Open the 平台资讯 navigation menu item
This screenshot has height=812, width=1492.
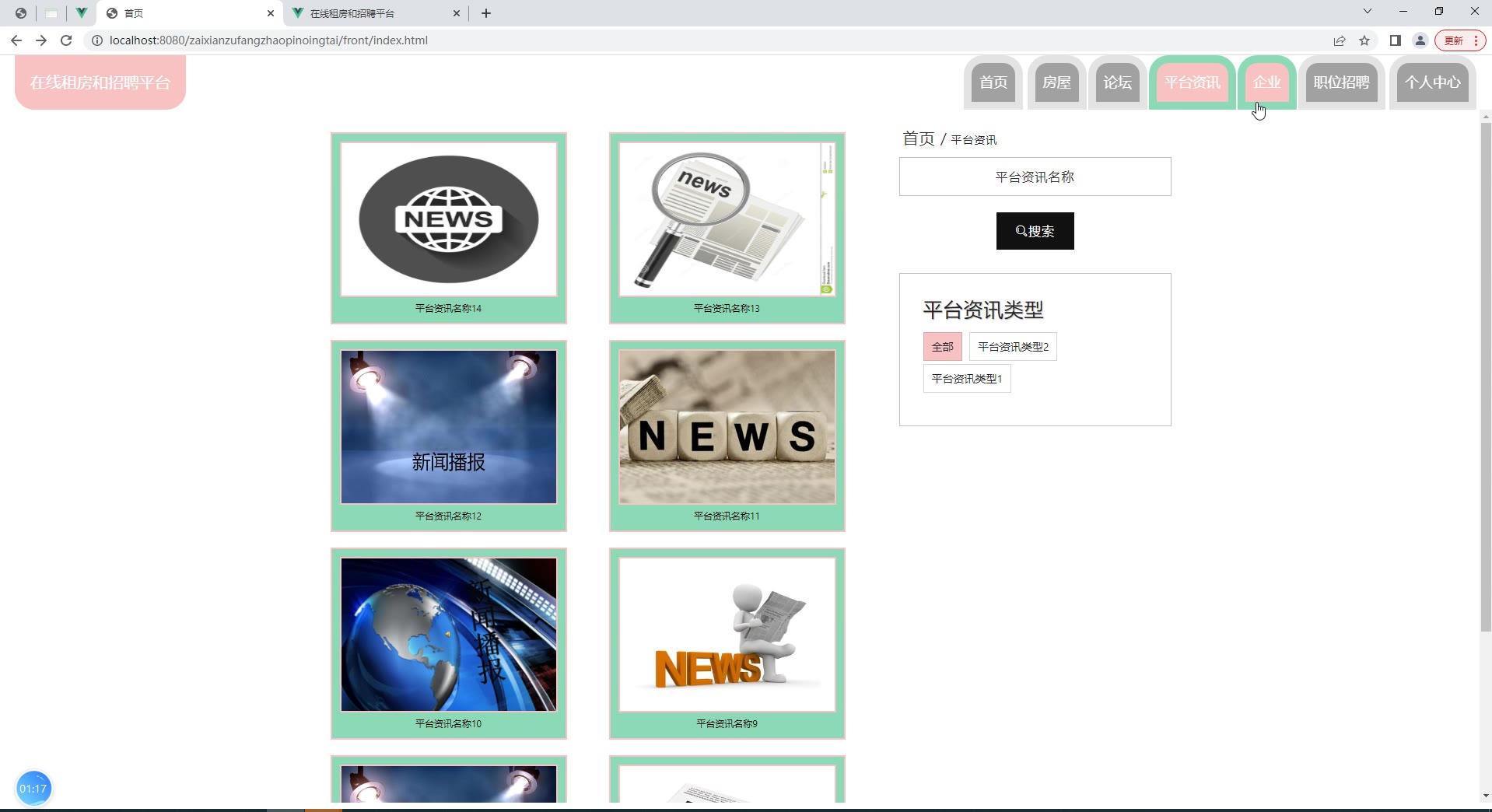pos(1193,82)
